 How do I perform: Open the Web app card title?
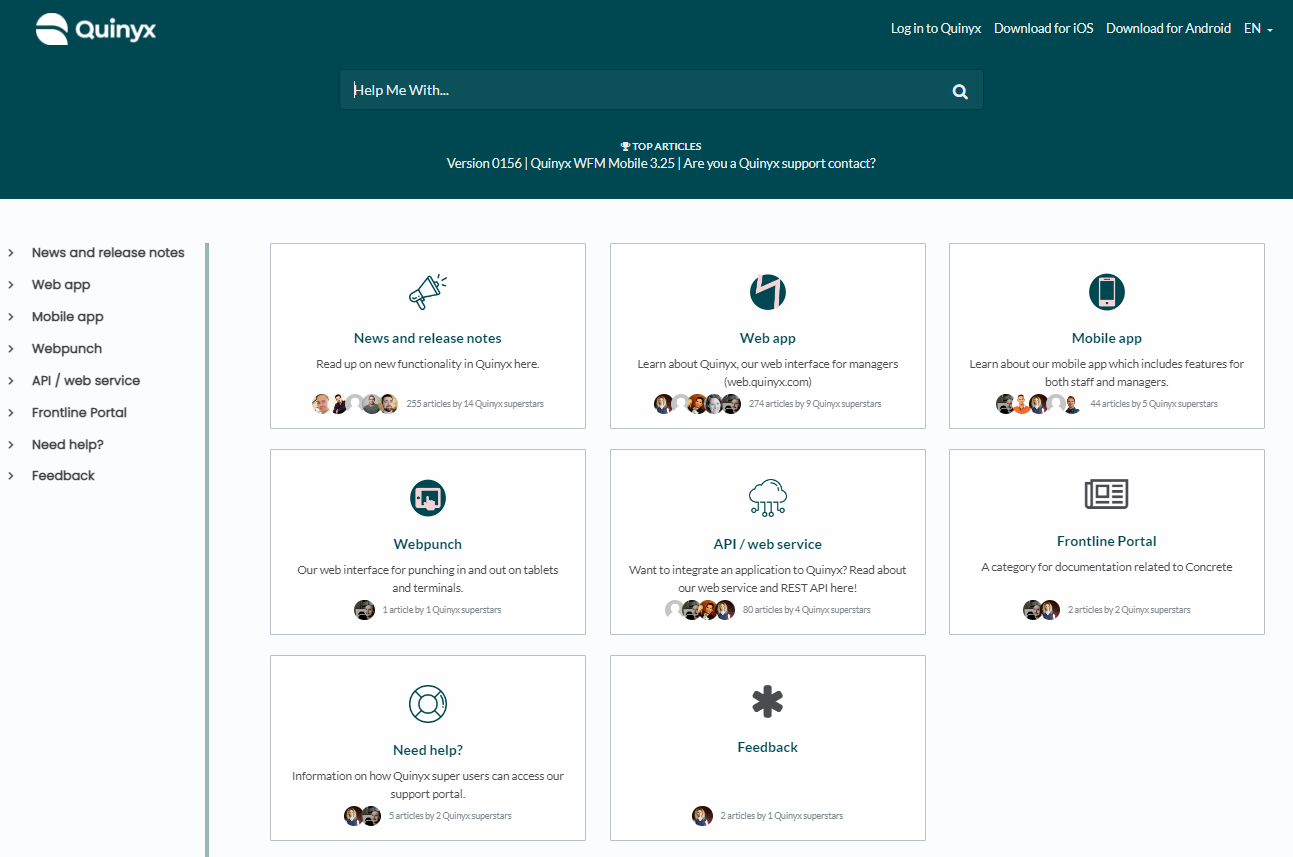click(x=768, y=338)
